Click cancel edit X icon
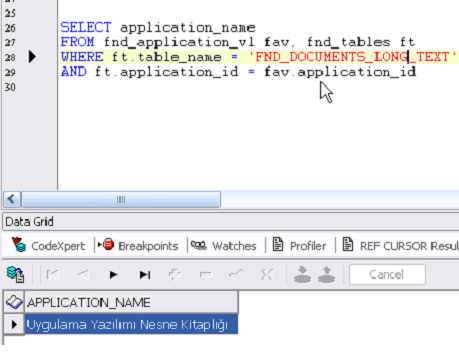 pyautogui.click(x=267, y=275)
